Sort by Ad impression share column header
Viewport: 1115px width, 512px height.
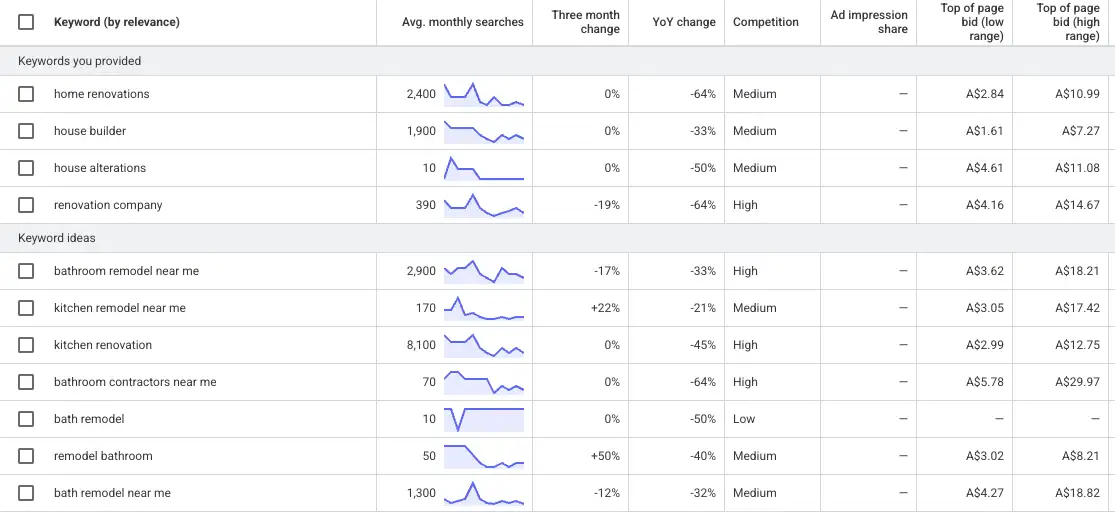point(869,22)
